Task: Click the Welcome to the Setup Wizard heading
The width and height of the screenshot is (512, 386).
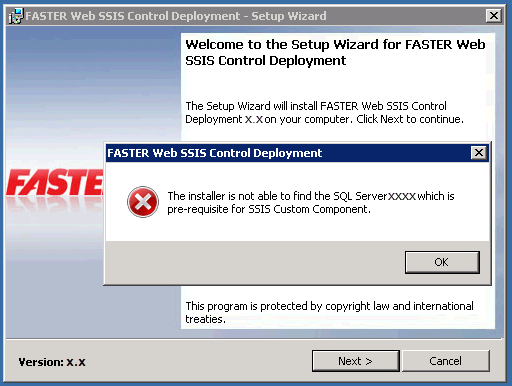Action: [335, 52]
